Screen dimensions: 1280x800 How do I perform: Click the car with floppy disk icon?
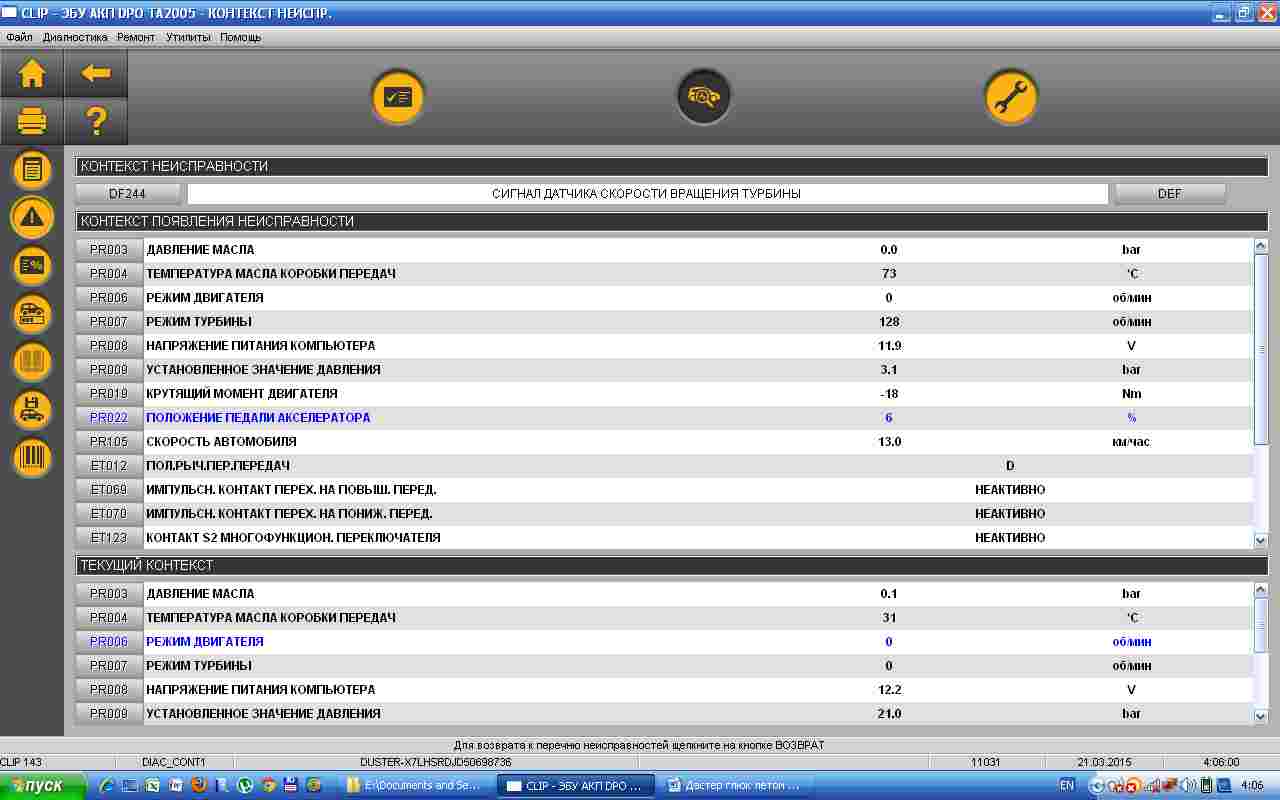coord(32,409)
